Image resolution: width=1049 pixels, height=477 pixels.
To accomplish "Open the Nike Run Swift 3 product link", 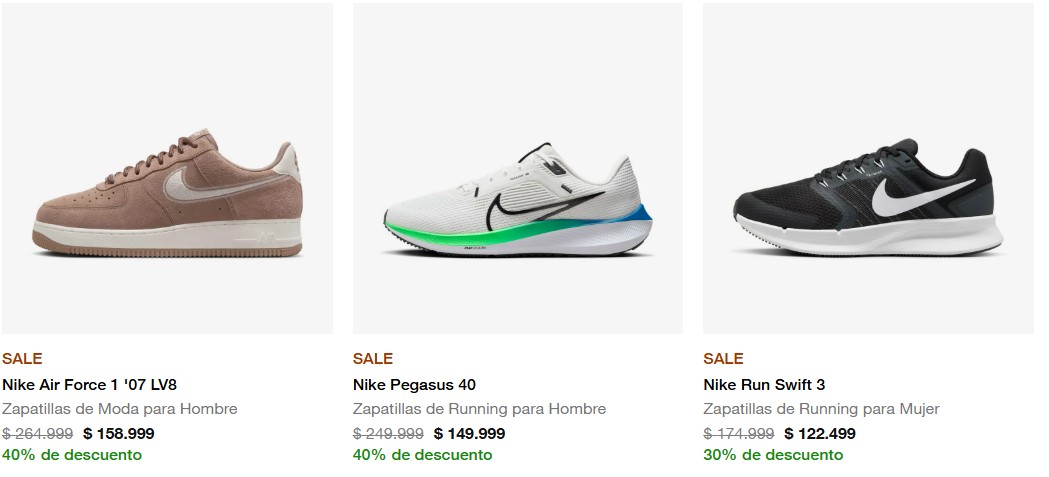I will (x=764, y=384).
